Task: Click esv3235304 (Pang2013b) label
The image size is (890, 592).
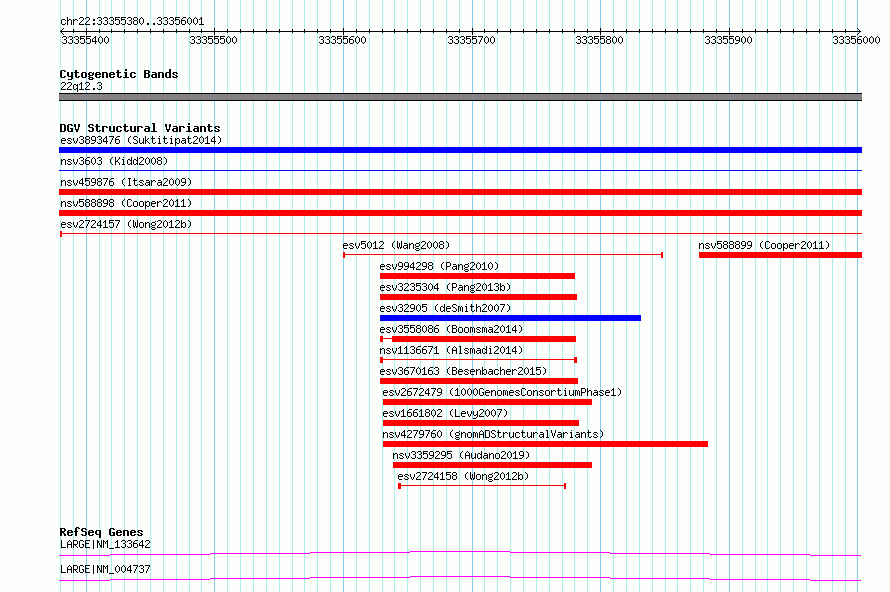Action: click(445, 287)
